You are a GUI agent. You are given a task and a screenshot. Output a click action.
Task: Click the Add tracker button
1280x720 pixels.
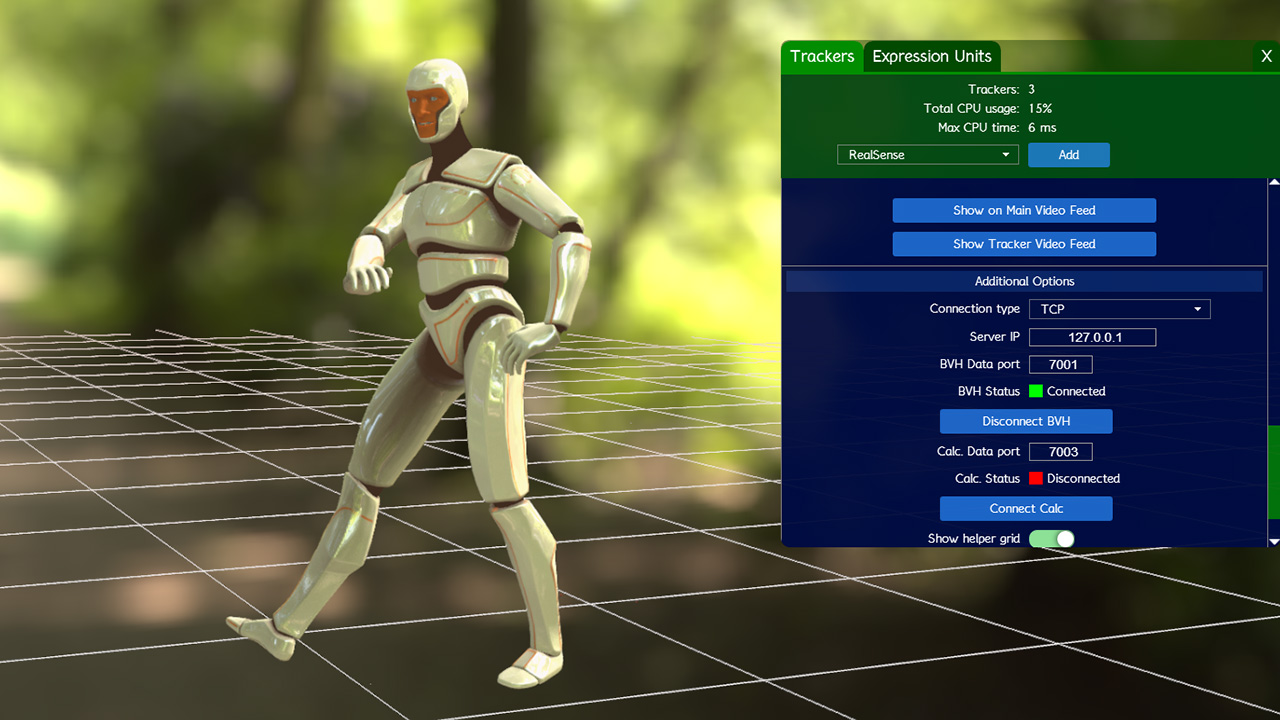[1068, 155]
